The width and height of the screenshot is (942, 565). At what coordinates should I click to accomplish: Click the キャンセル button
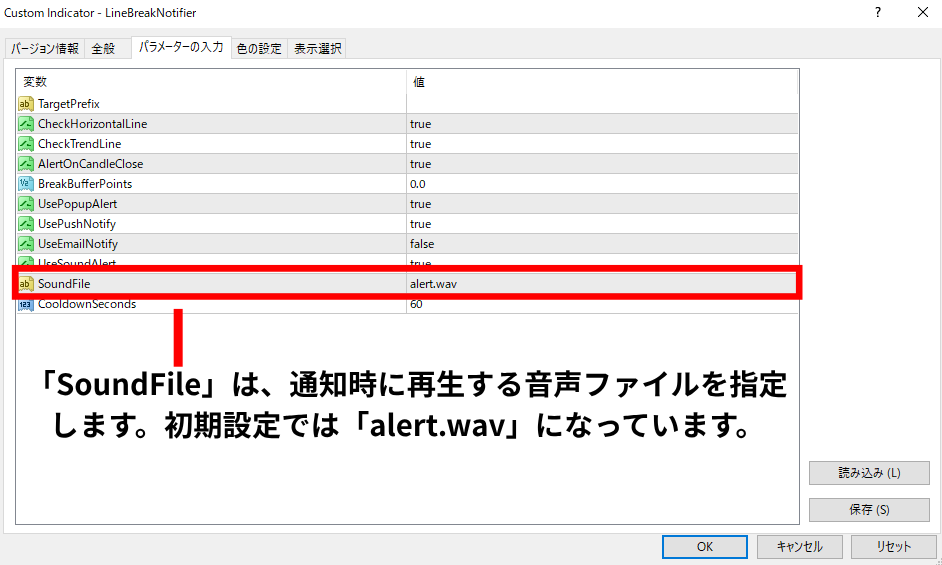pyautogui.click(x=799, y=547)
